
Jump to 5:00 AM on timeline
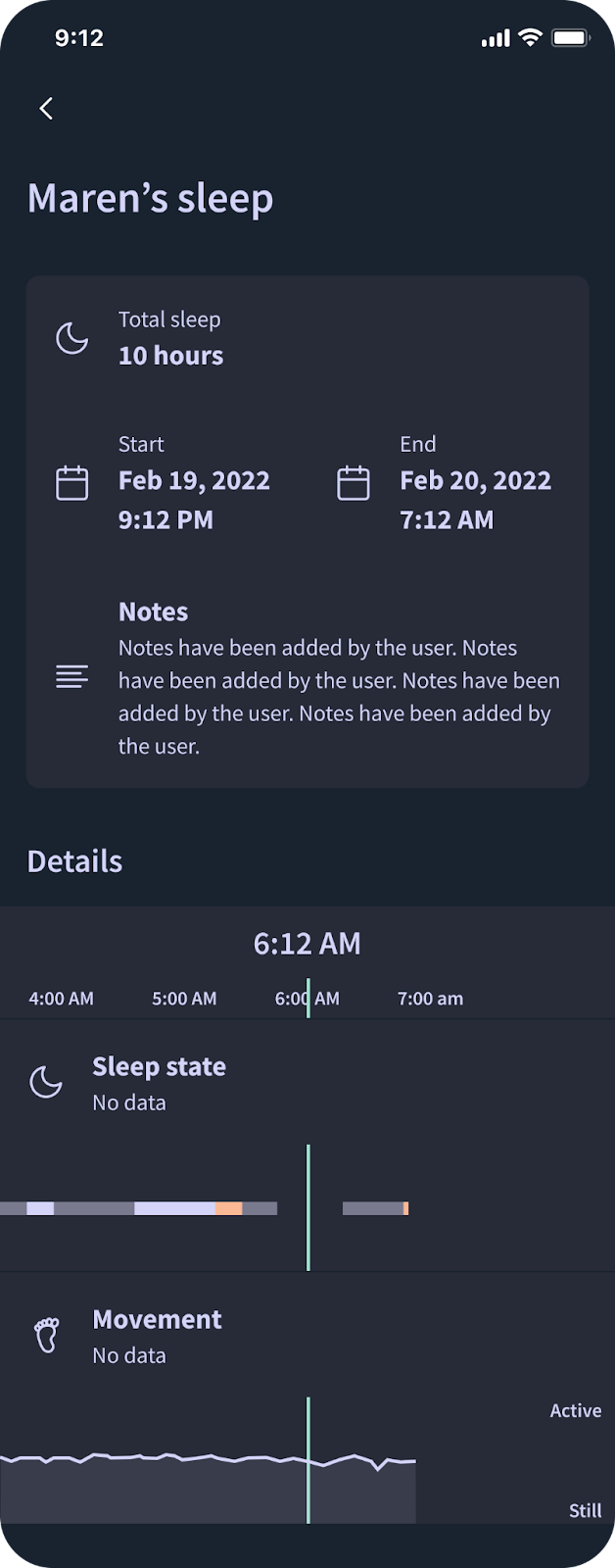click(x=184, y=999)
